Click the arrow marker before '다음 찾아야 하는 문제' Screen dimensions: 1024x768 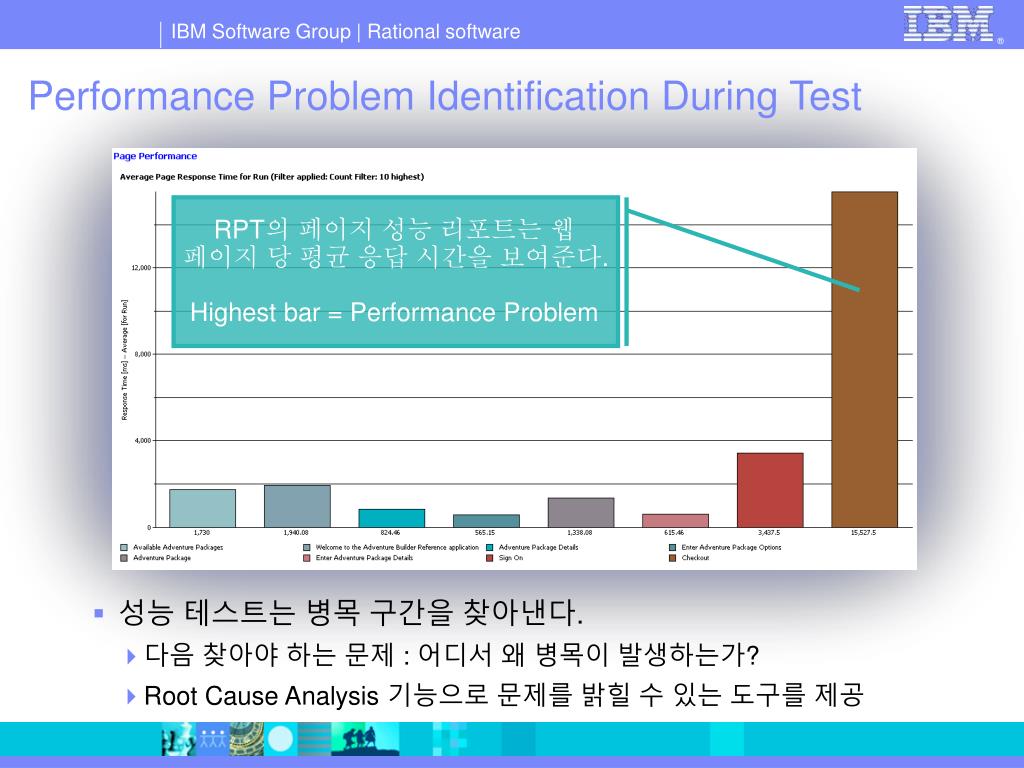click(x=131, y=656)
